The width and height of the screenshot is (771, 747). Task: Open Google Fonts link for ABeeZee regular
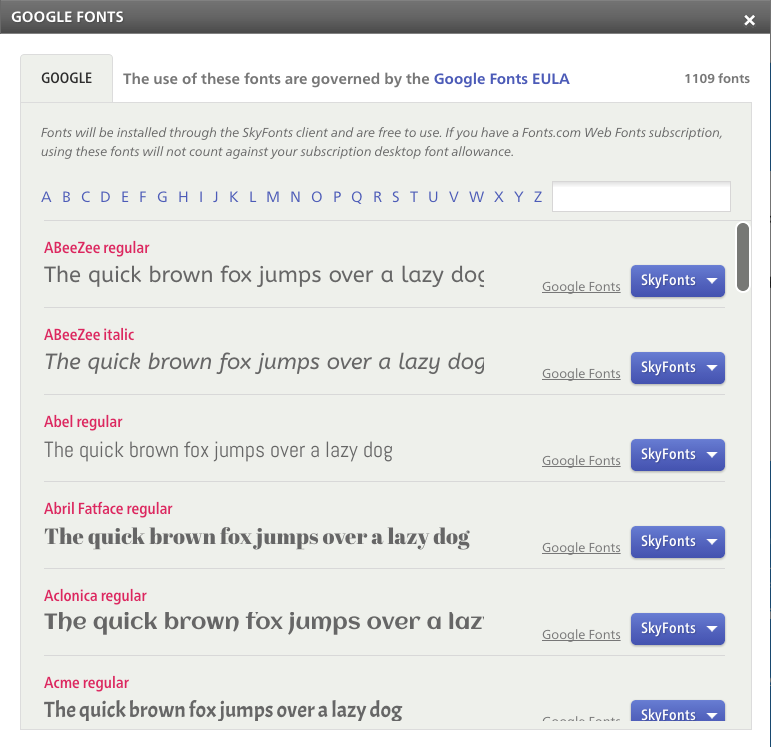(581, 287)
